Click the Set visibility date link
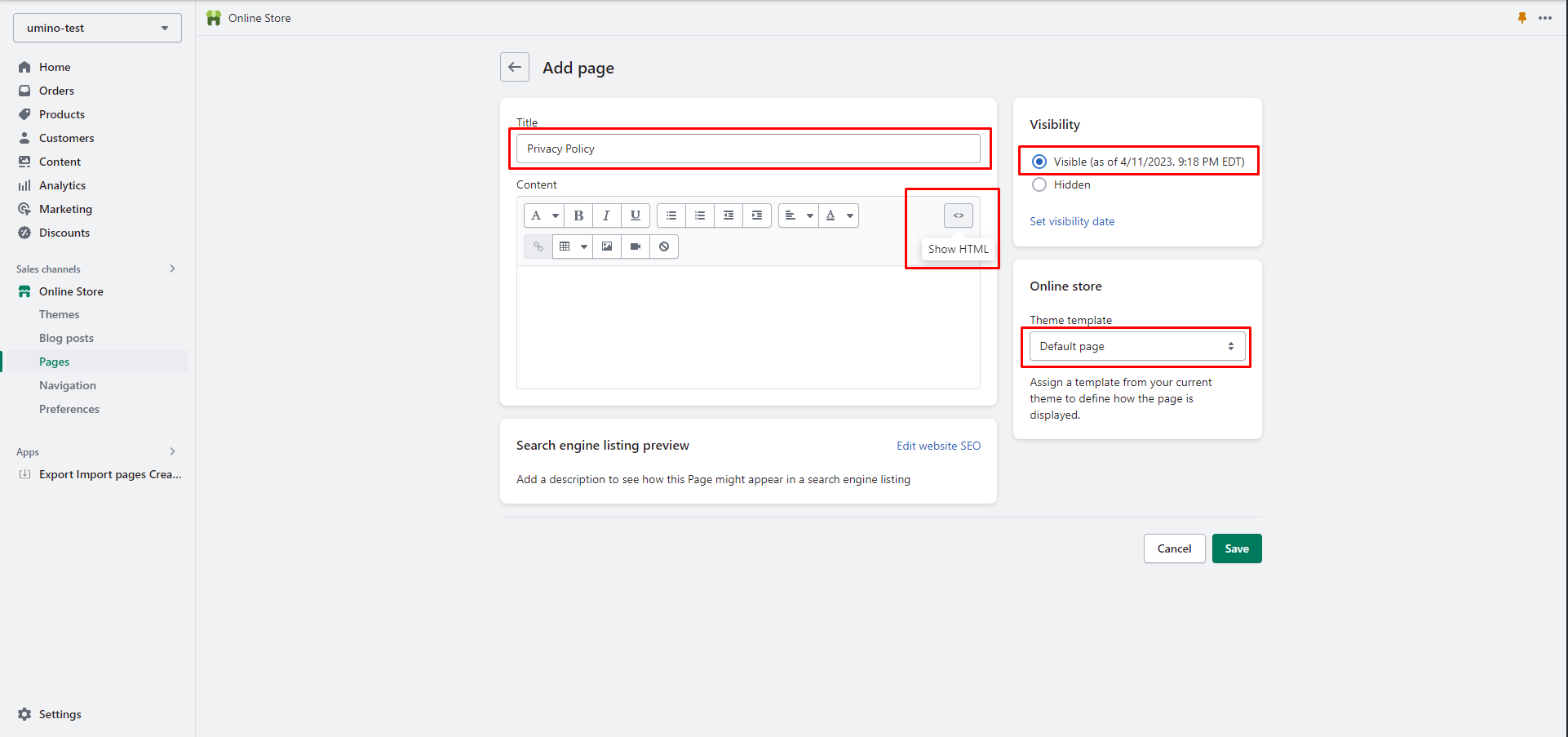1568x737 pixels. pos(1072,221)
